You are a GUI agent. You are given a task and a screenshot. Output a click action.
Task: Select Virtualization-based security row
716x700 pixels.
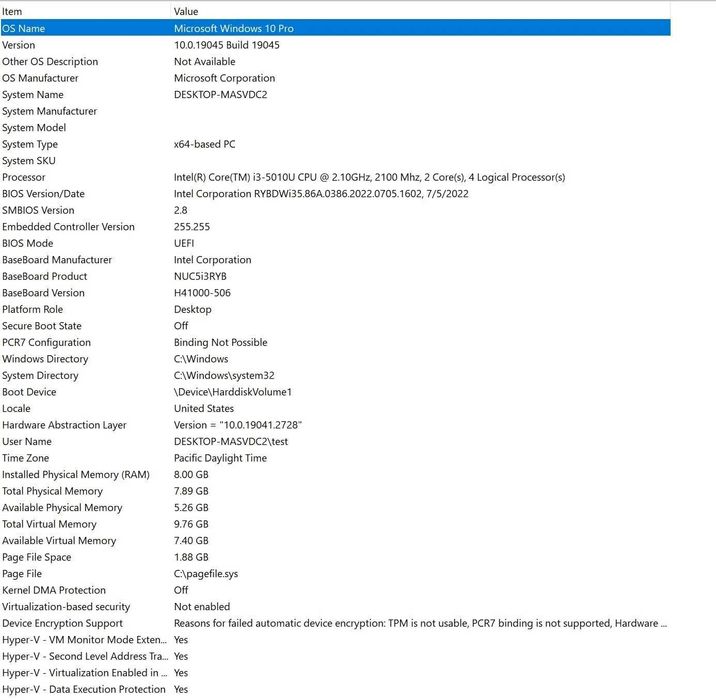point(336,606)
